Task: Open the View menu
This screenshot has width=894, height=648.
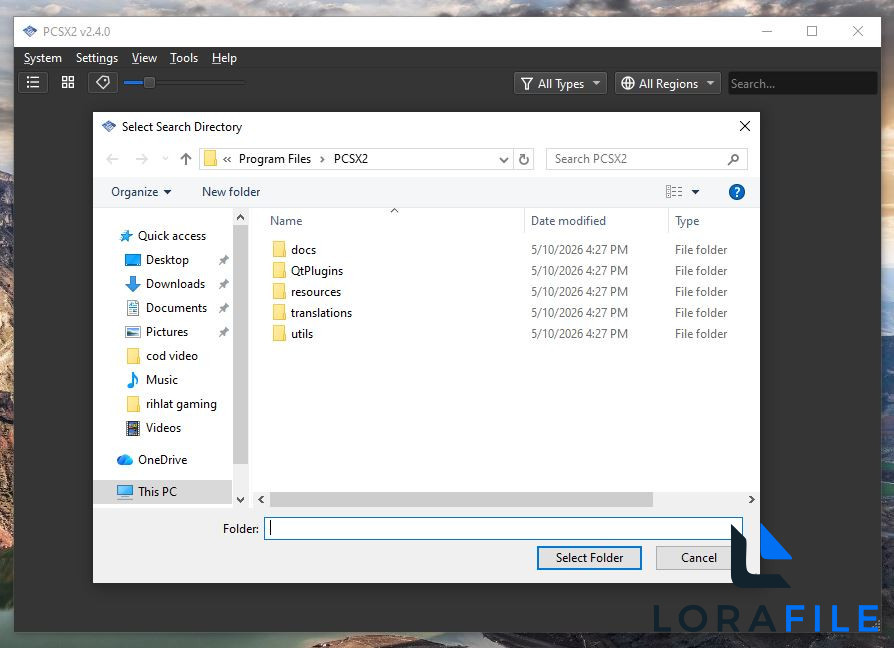Action: [x=144, y=58]
